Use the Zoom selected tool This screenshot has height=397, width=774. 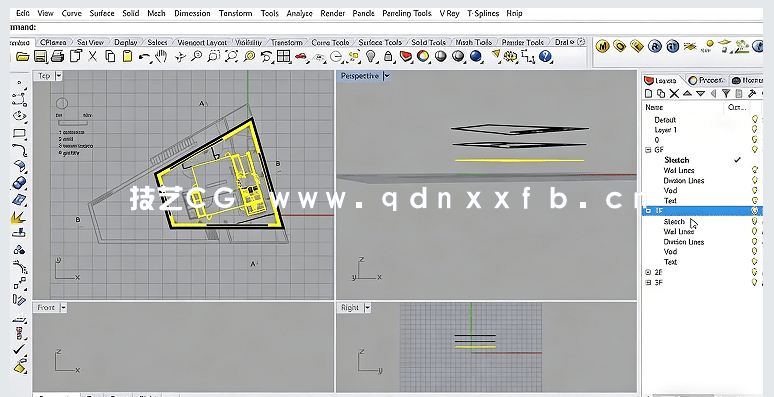pyautogui.click(x=249, y=56)
